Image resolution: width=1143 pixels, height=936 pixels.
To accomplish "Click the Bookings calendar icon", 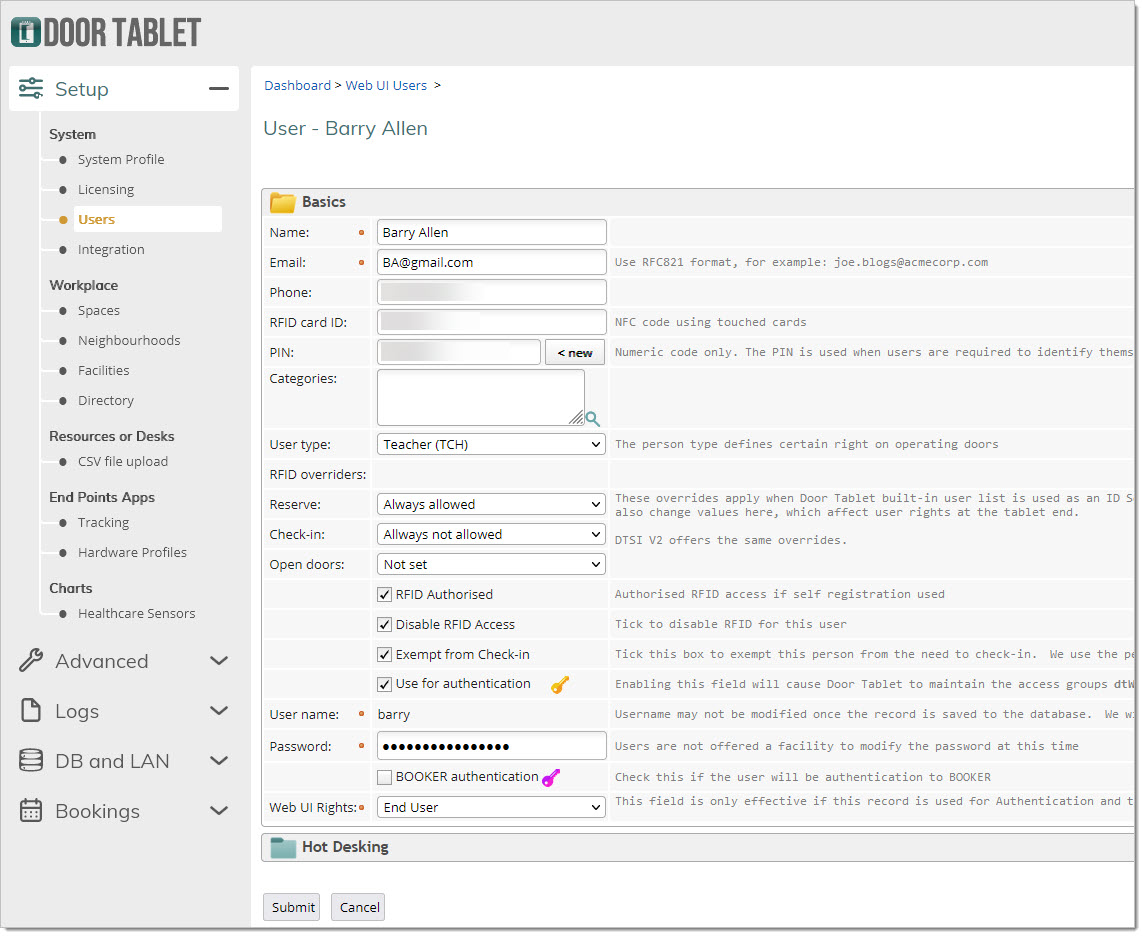I will [x=31, y=811].
